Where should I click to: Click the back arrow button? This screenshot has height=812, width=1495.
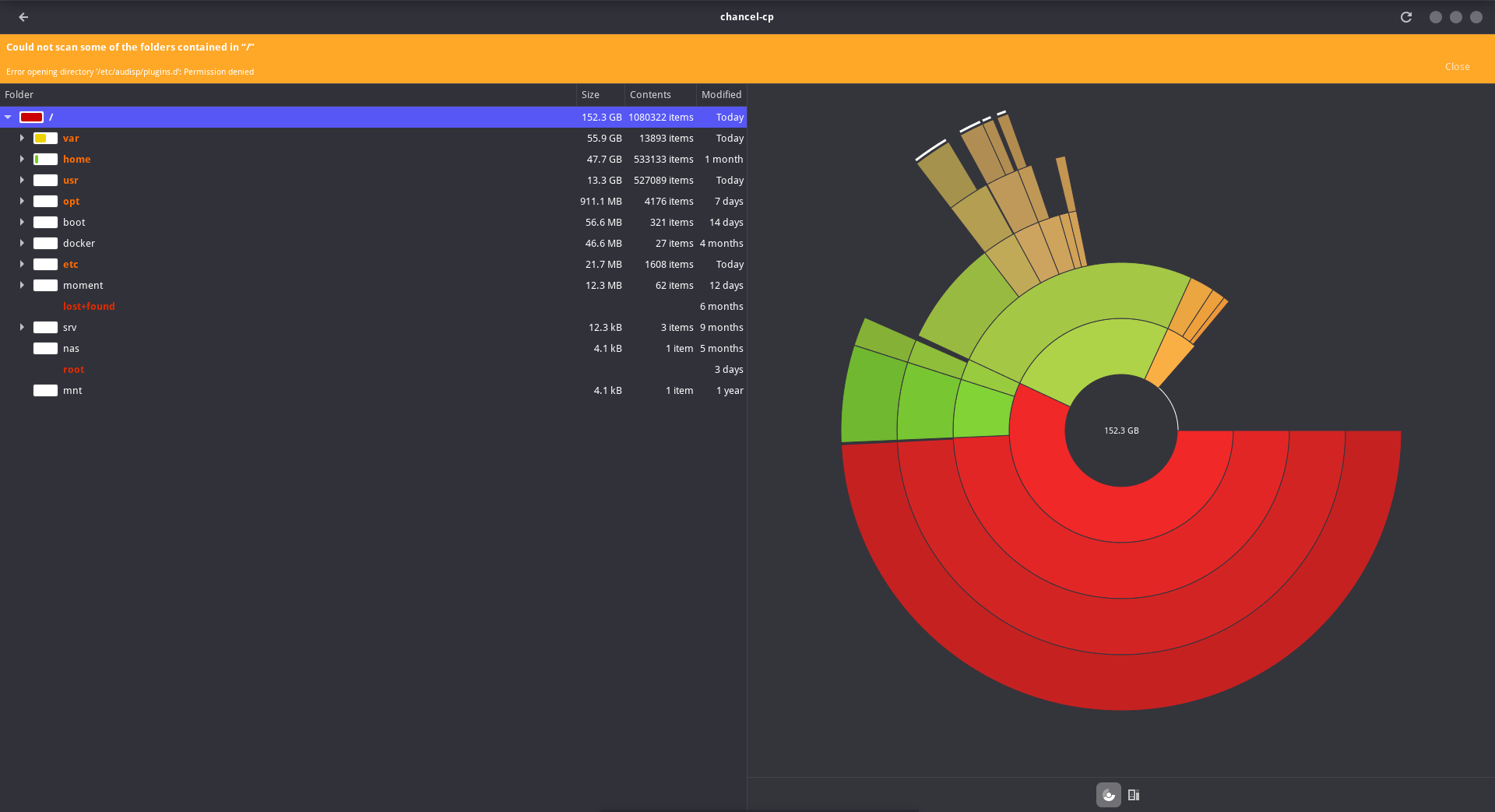(23, 17)
